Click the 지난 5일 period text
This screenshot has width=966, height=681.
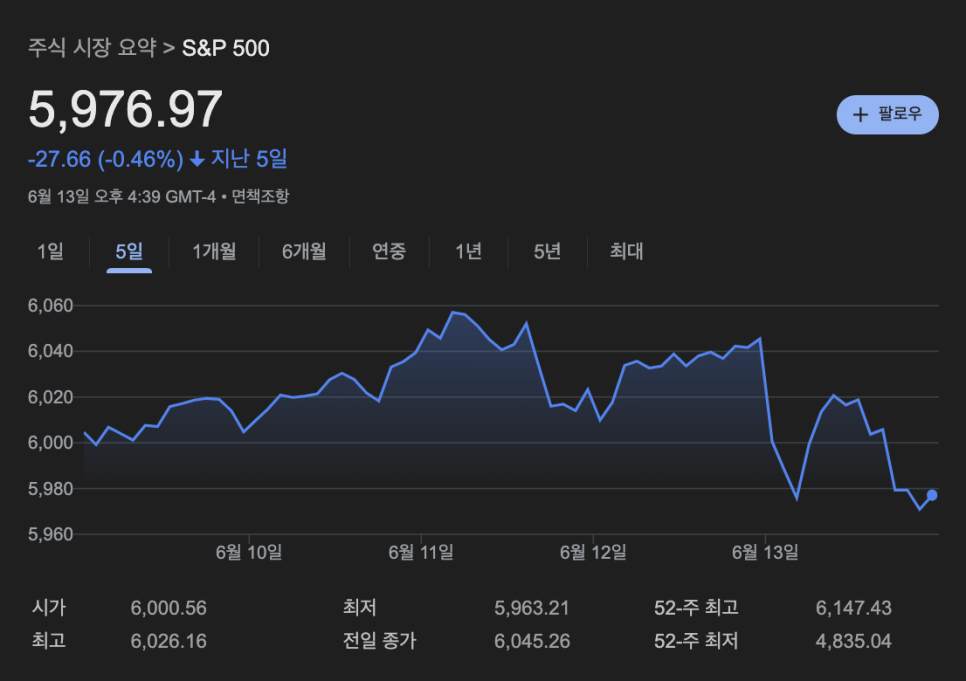coord(249,159)
